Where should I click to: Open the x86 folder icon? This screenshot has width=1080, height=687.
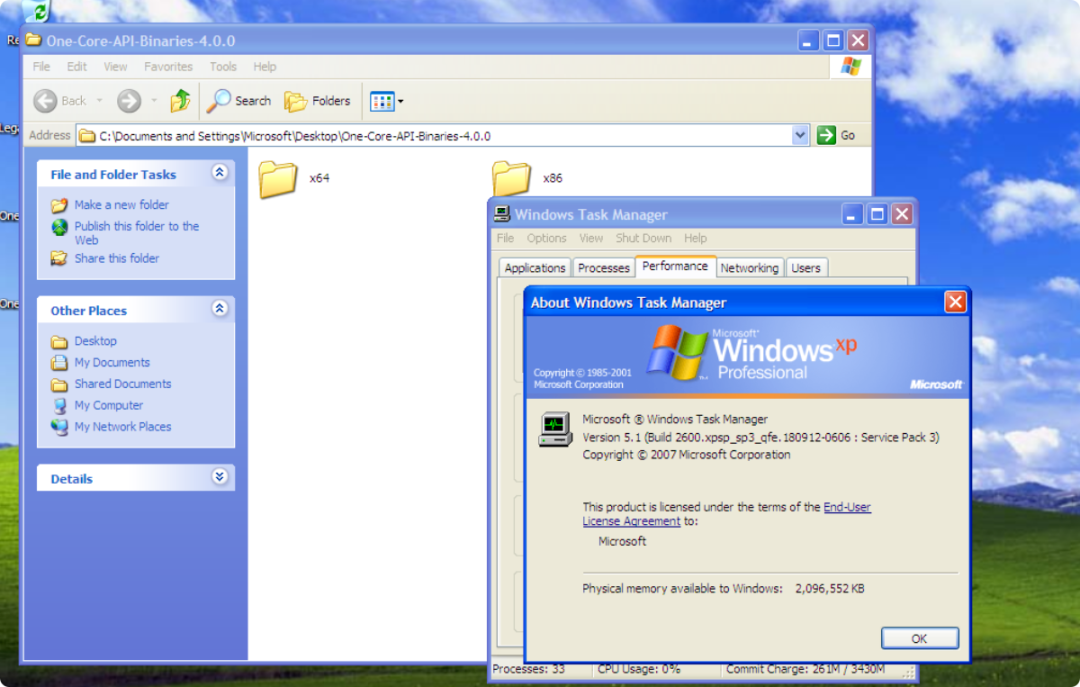tap(511, 178)
